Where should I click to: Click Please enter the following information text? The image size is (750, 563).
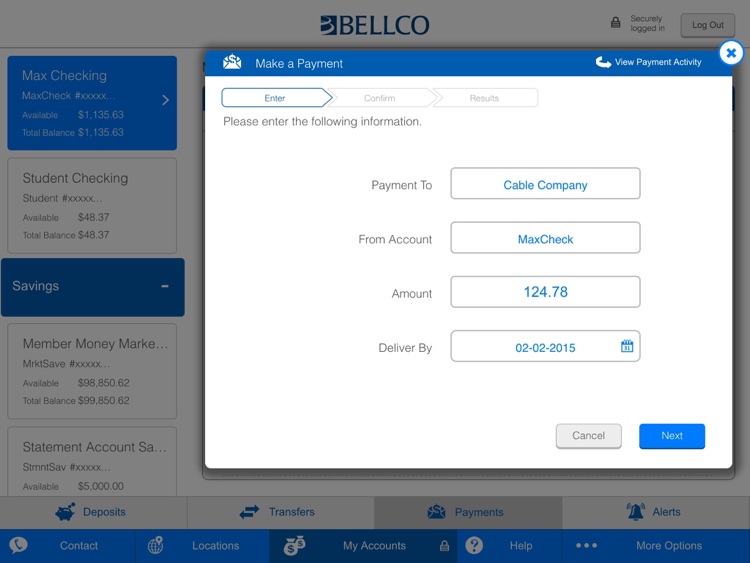[x=322, y=121]
